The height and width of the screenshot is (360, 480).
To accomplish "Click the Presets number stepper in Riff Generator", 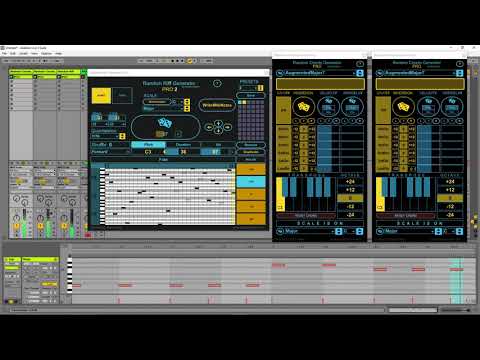I will 261,88.
